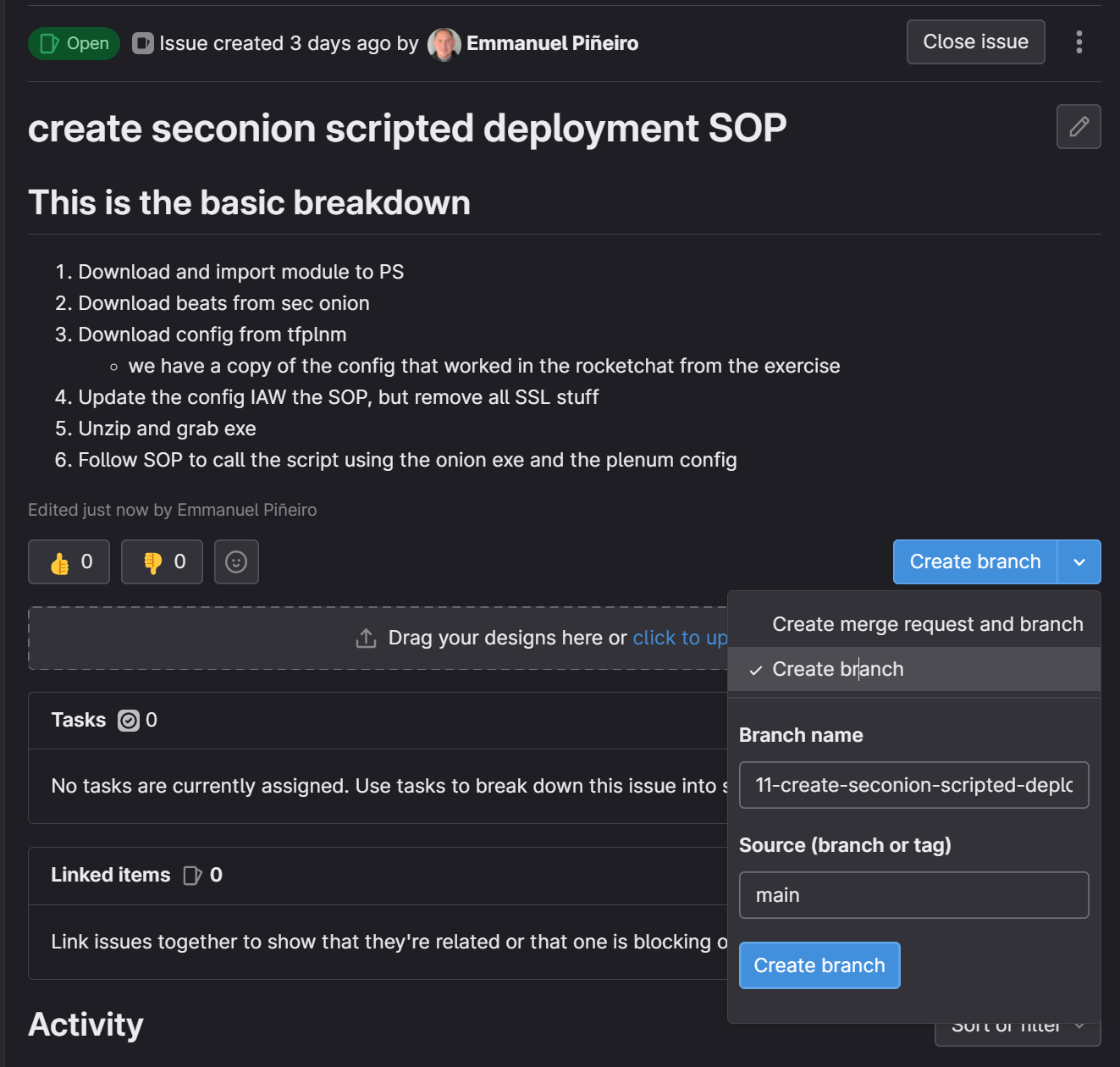Click the Source branch field showing main
Viewport: 1120px width, 1067px height.
pyautogui.click(x=914, y=895)
